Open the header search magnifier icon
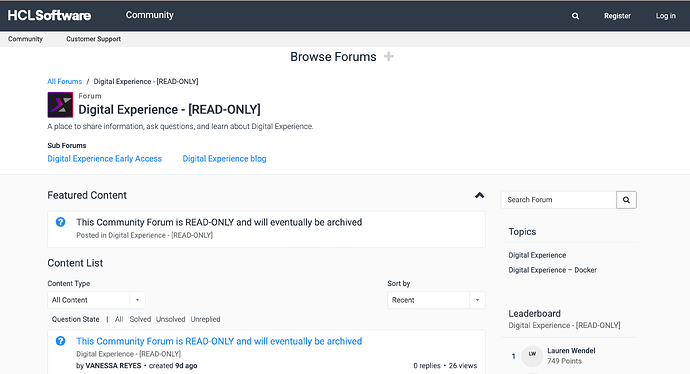Screen dimensions: 690x374 pyautogui.click(x=575, y=16)
